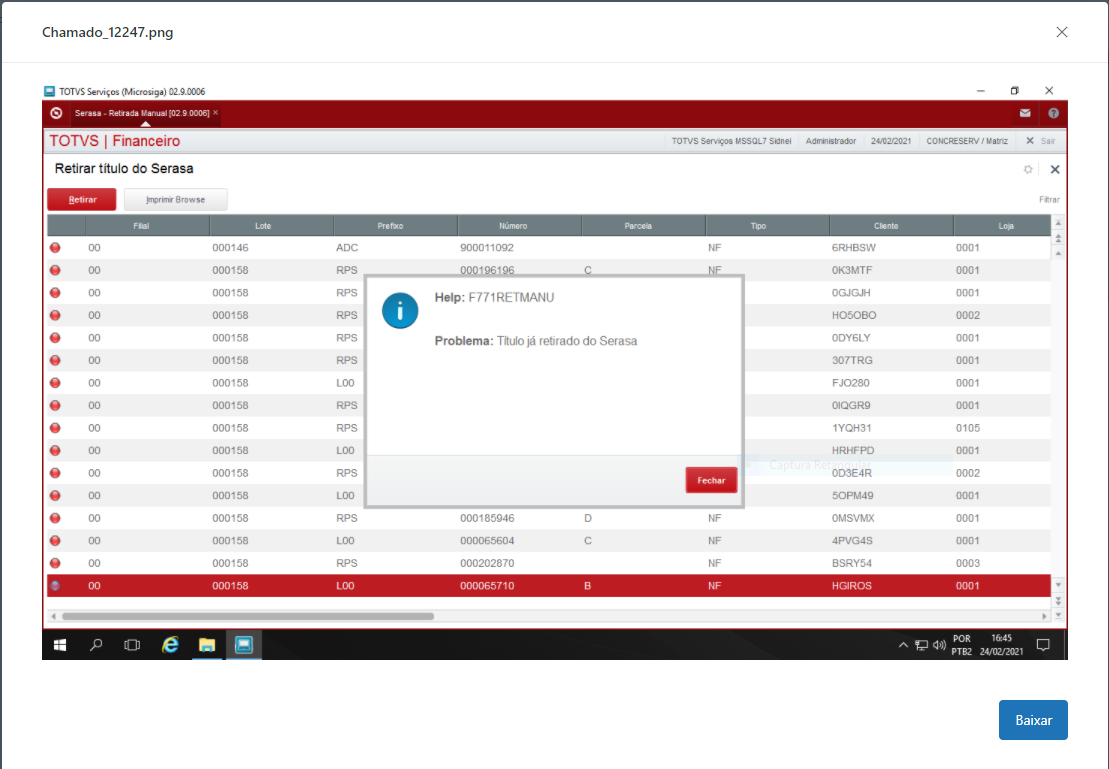Screen dimensions: 1109x769
Task: Open the settings gear next to Retirar título
Action: [x=1028, y=169]
